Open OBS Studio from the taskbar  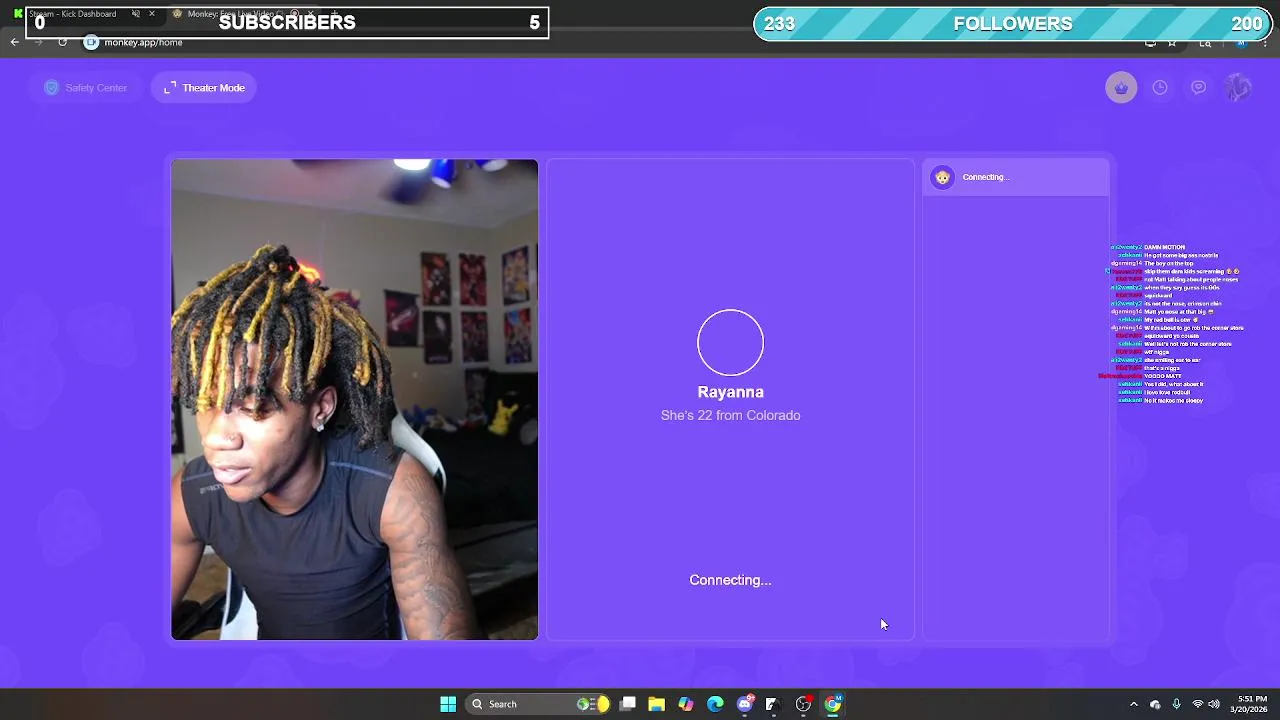803,704
